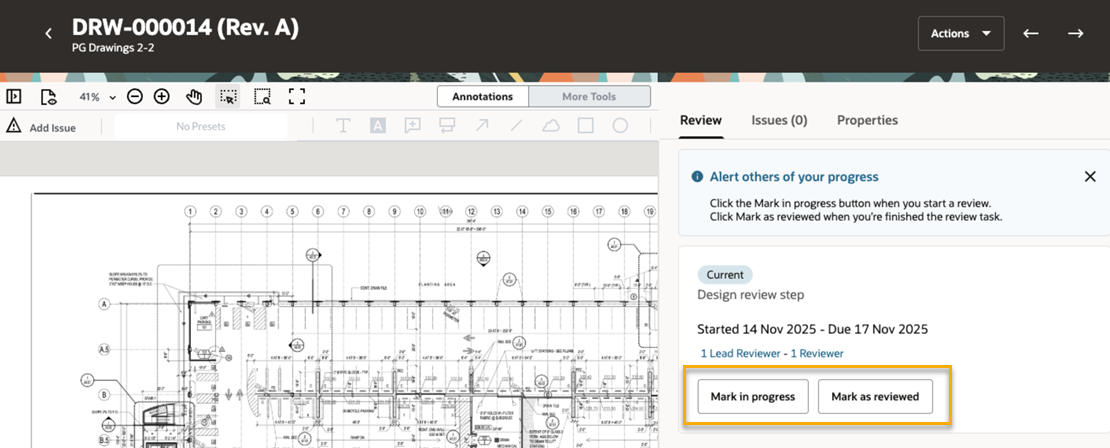This screenshot has height=448, width=1110.
Task: Open the No Presets dropdown
Action: (201, 127)
